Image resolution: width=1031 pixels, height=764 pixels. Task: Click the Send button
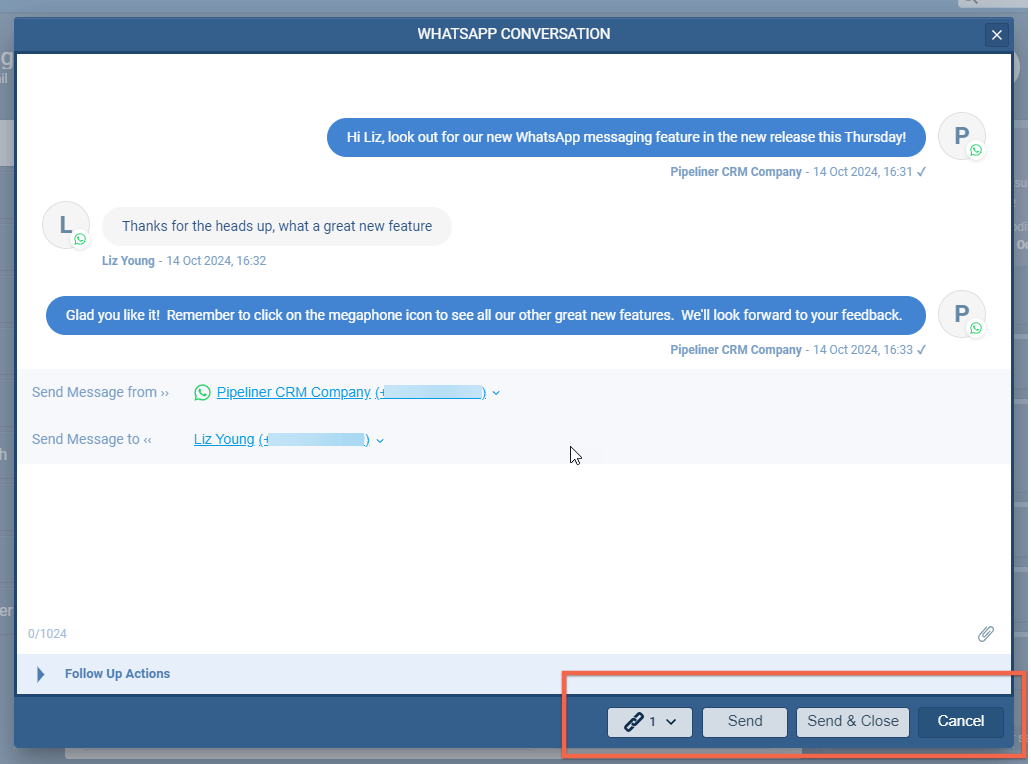[x=744, y=722]
